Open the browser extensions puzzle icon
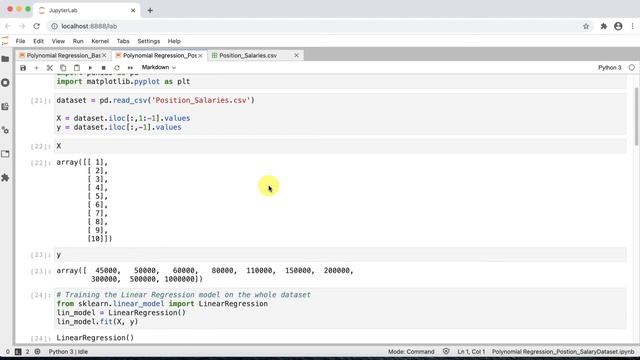640x360 pixels. coord(604,26)
